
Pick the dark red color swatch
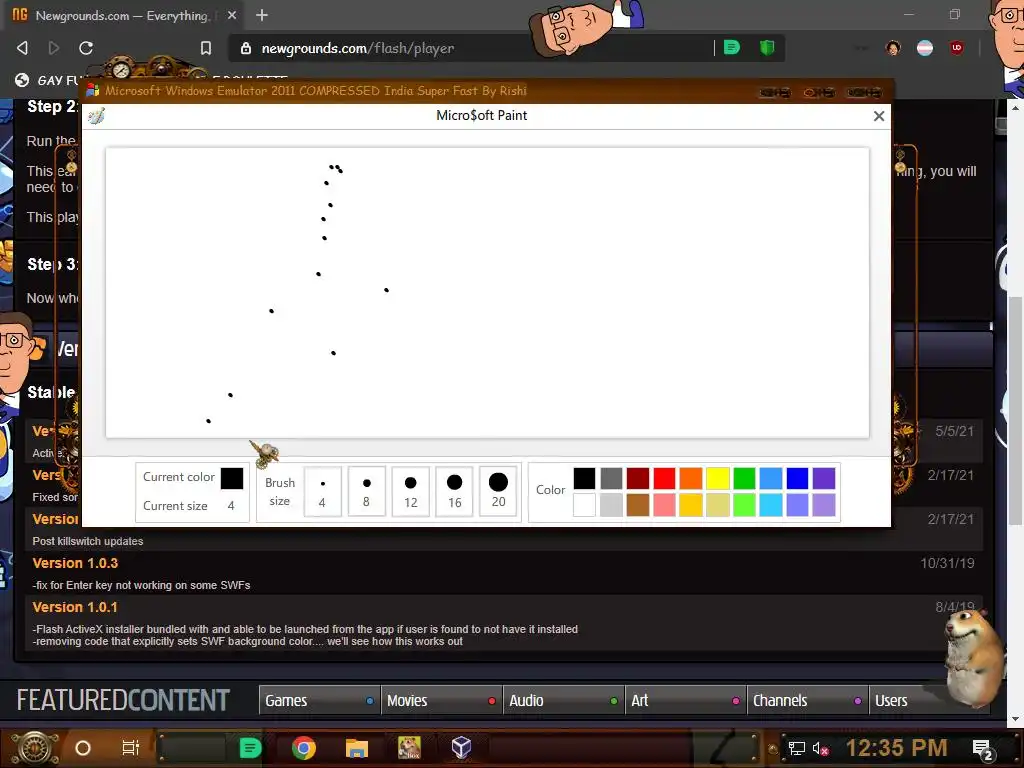(638, 478)
